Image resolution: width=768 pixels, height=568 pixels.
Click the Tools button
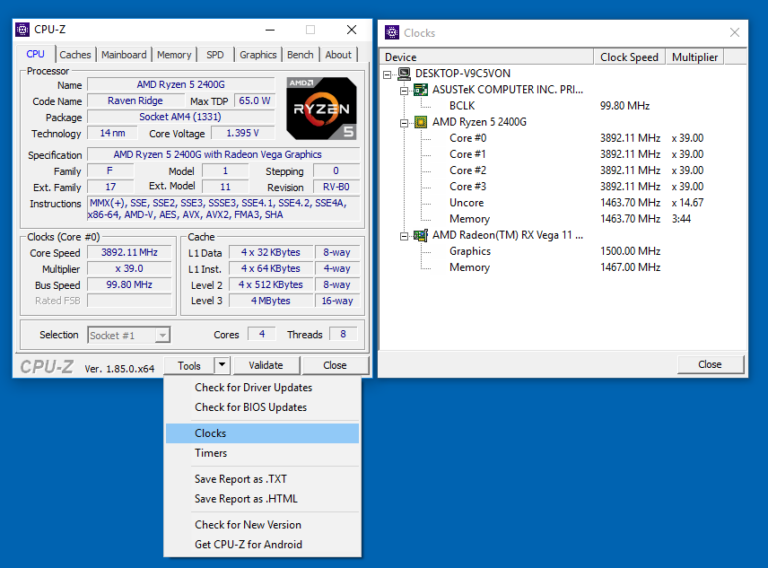point(189,365)
